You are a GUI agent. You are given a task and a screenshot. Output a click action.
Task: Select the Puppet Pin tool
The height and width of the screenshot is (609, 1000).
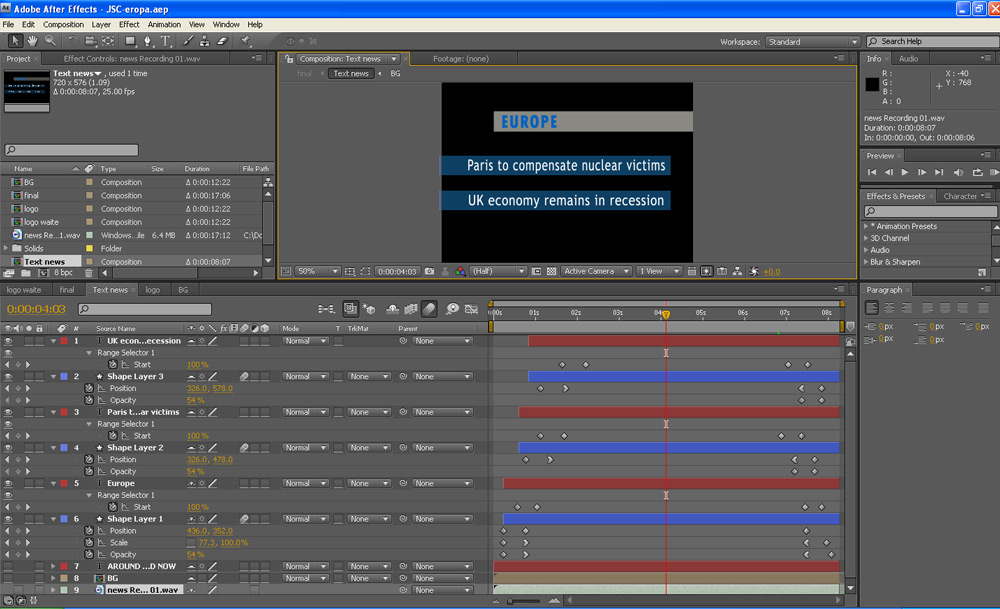(246, 41)
